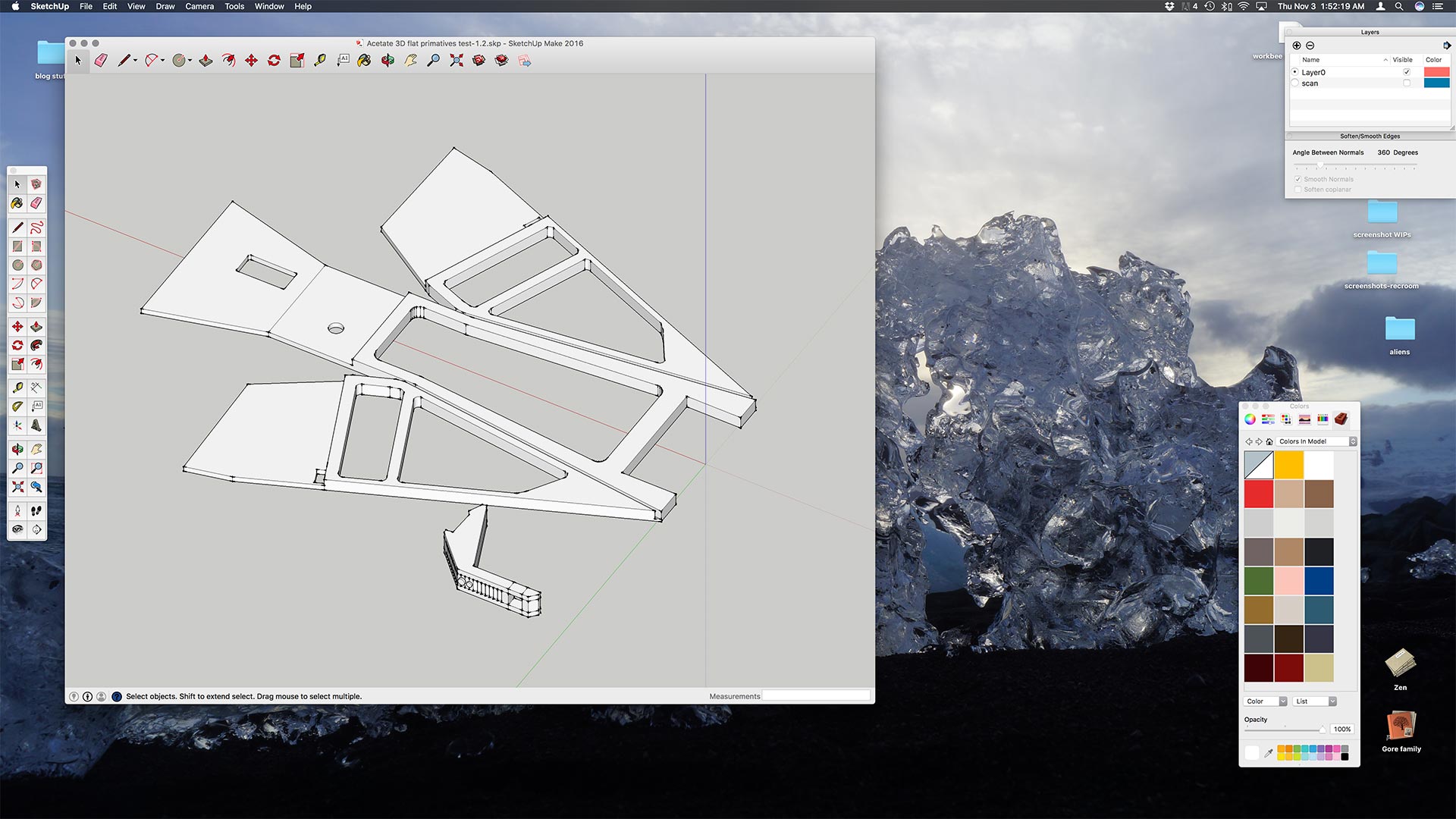Click the Measurements input field
This screenshot has width=1456, height=819.
816,696
